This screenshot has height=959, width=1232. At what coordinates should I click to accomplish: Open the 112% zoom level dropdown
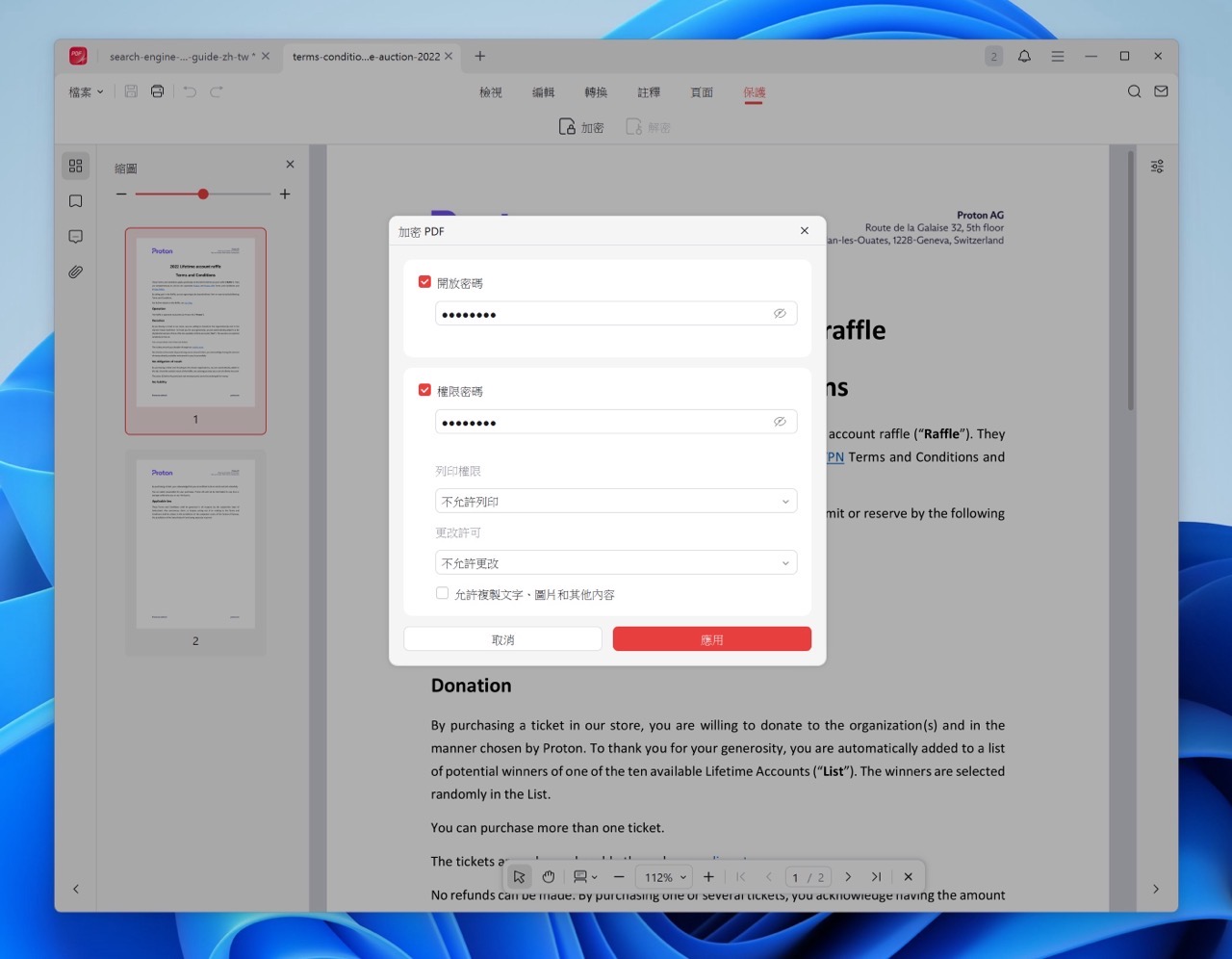point(665,877)
